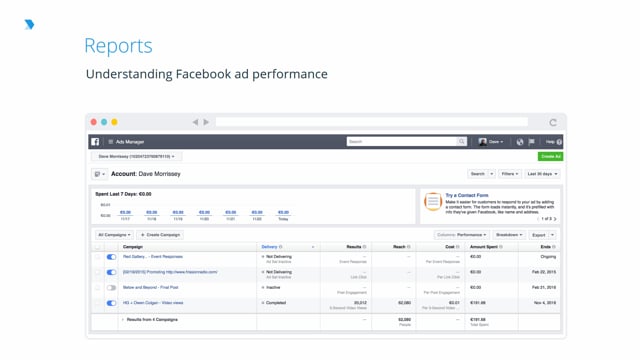Click the Create Campaign button
Viewport: 640px width, 360px height.
pos(160,235)
